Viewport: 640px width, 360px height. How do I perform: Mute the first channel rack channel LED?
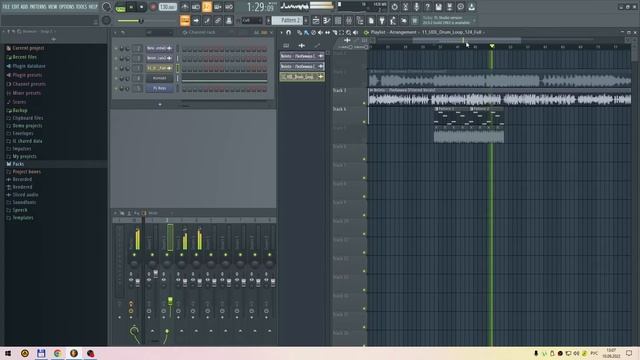pyautogui.click(x=116, y=49)
